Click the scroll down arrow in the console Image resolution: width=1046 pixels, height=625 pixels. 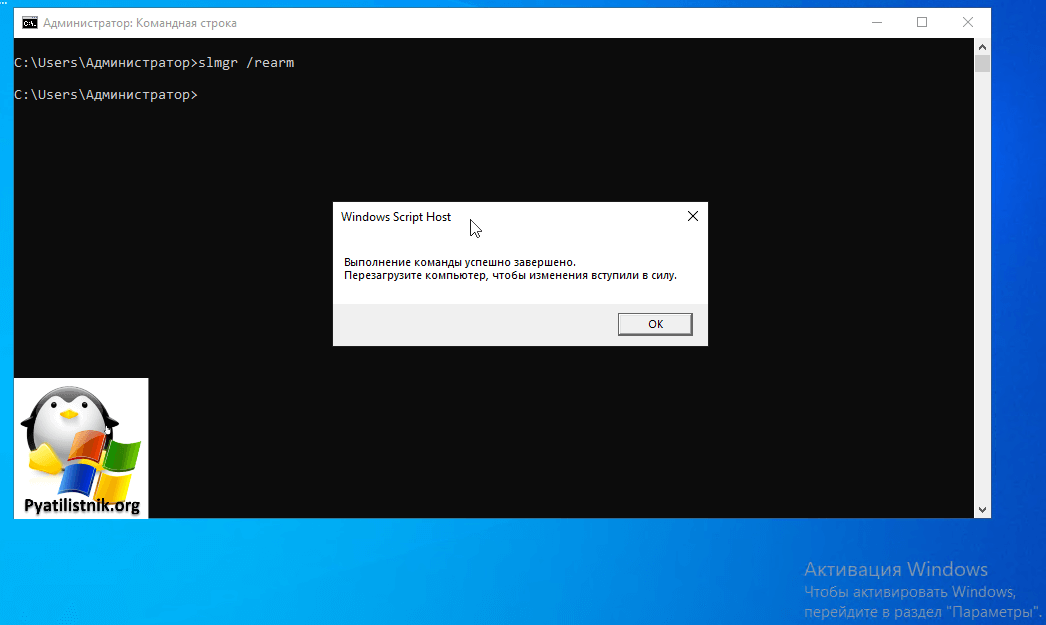click(x=982, y=510)
